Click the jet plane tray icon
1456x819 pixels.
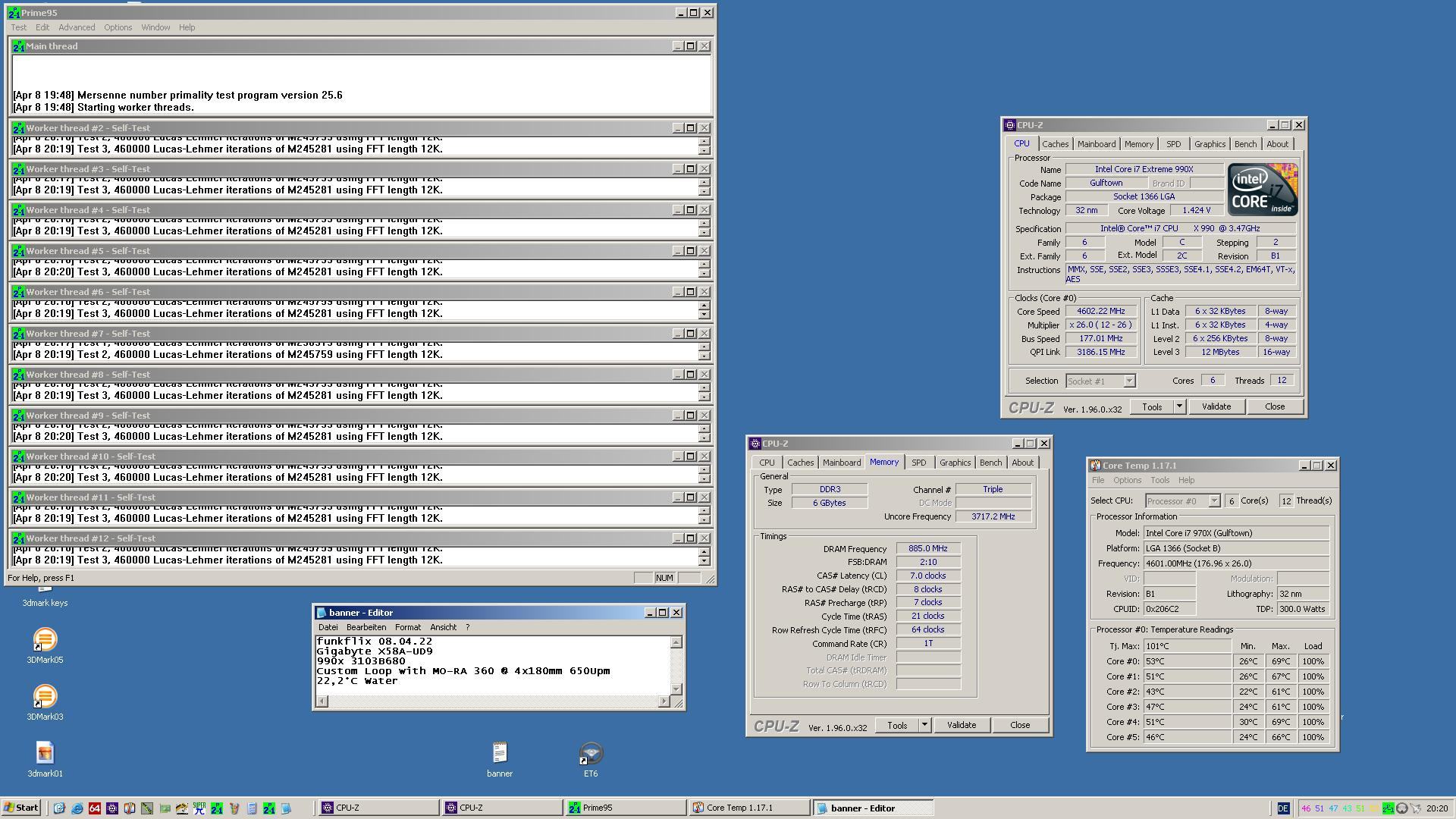[x=1416, y=808]
